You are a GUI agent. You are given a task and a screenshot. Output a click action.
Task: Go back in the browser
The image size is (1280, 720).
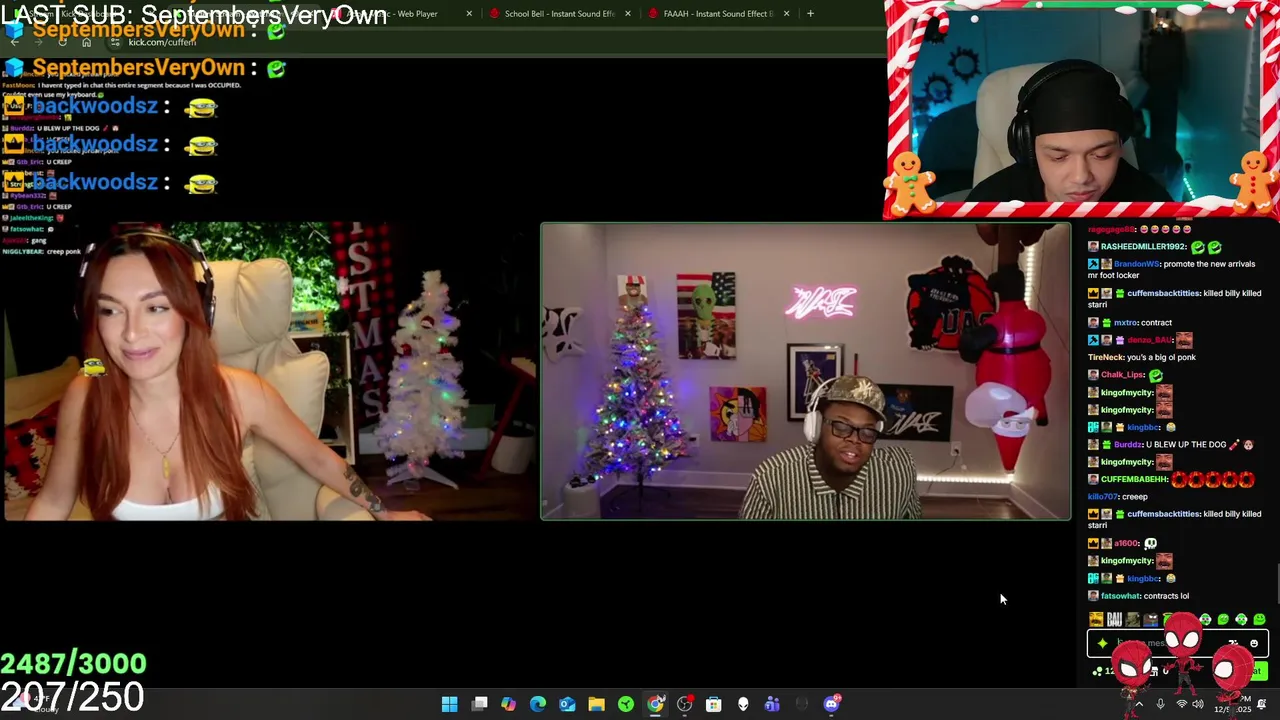pos(14,42)
